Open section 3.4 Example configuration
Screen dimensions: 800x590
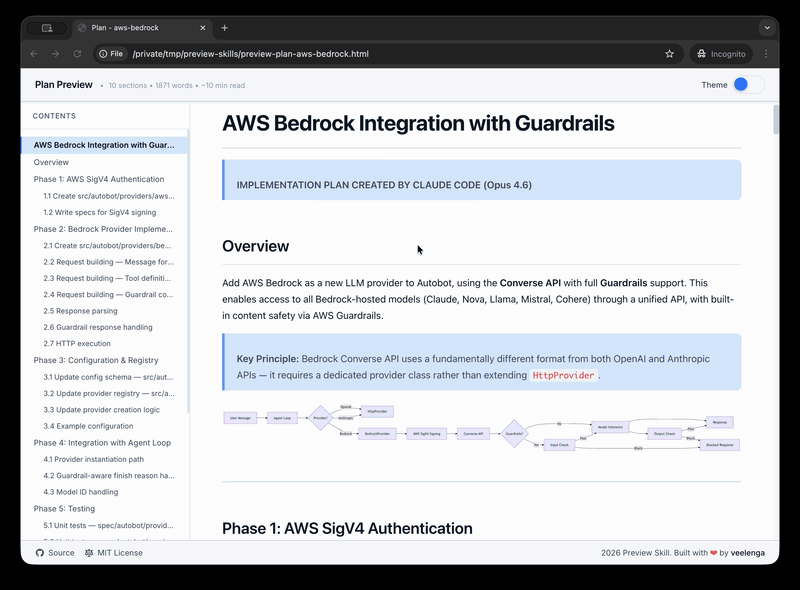click(88, 426)
